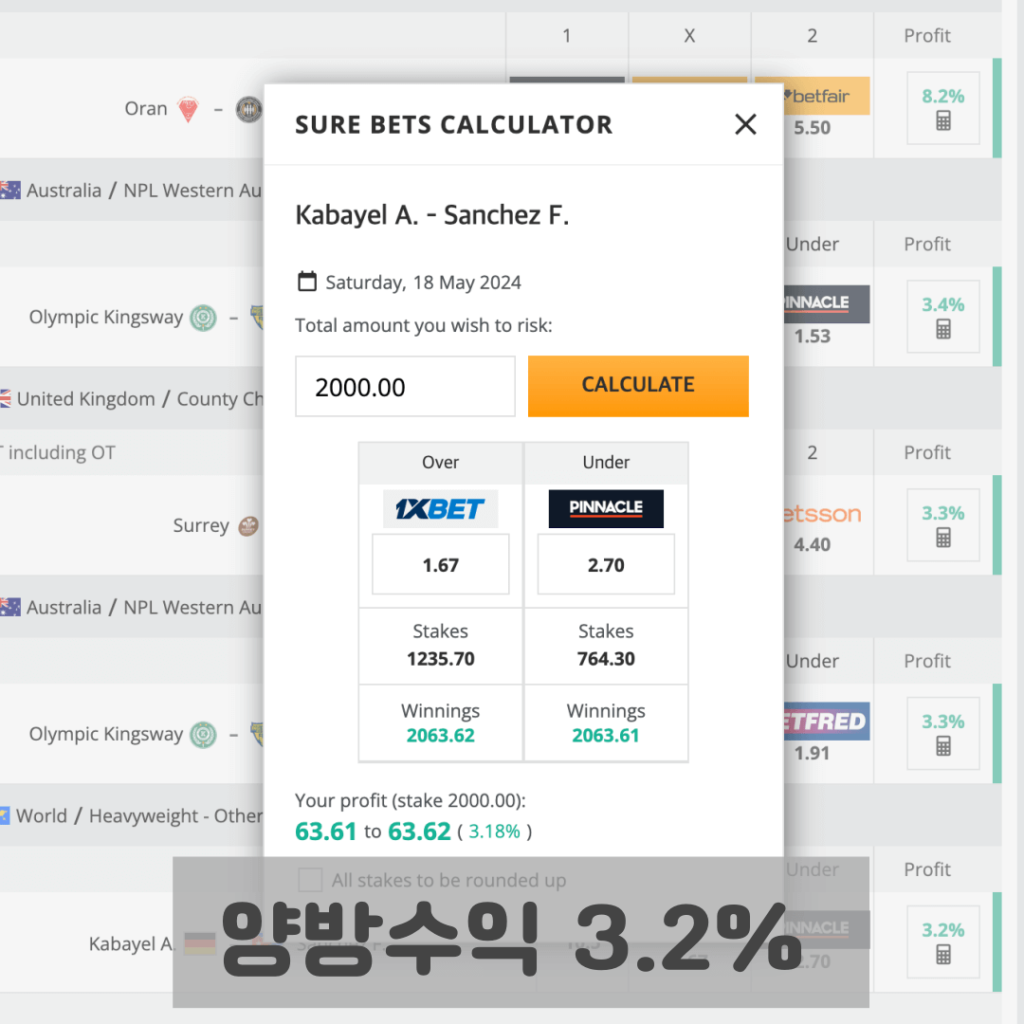This screenshot has height=1024, width=1024.
Task: Click the calendar icon beside the date
Action: coord(307,282)
